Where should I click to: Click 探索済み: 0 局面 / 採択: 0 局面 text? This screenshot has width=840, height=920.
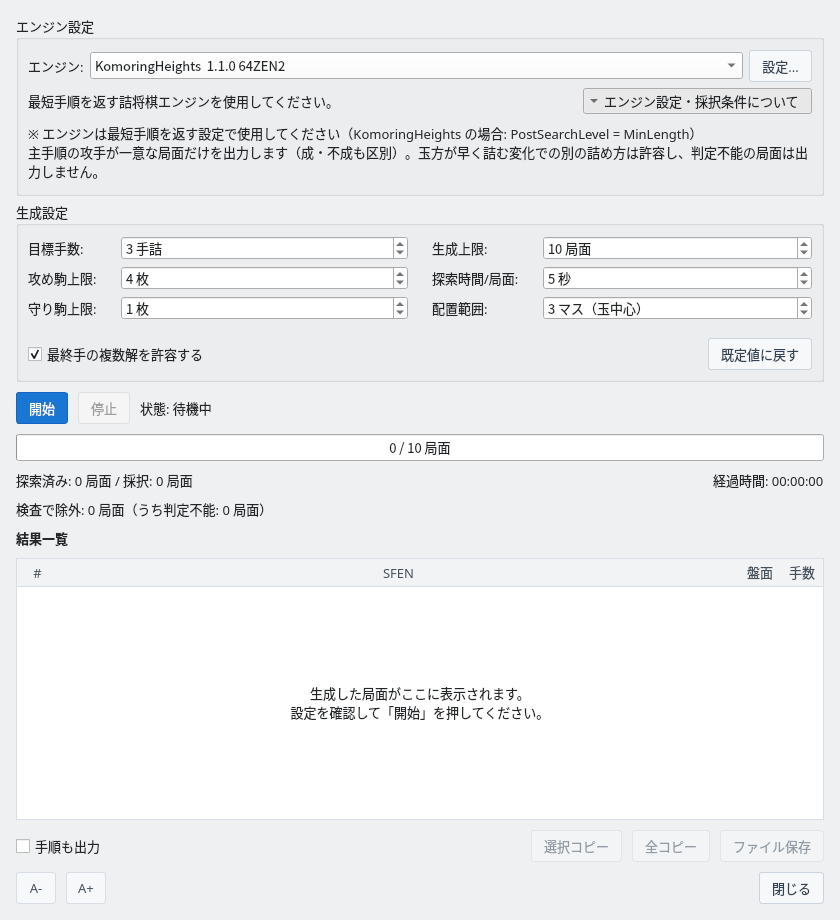(x=104, y=481)
